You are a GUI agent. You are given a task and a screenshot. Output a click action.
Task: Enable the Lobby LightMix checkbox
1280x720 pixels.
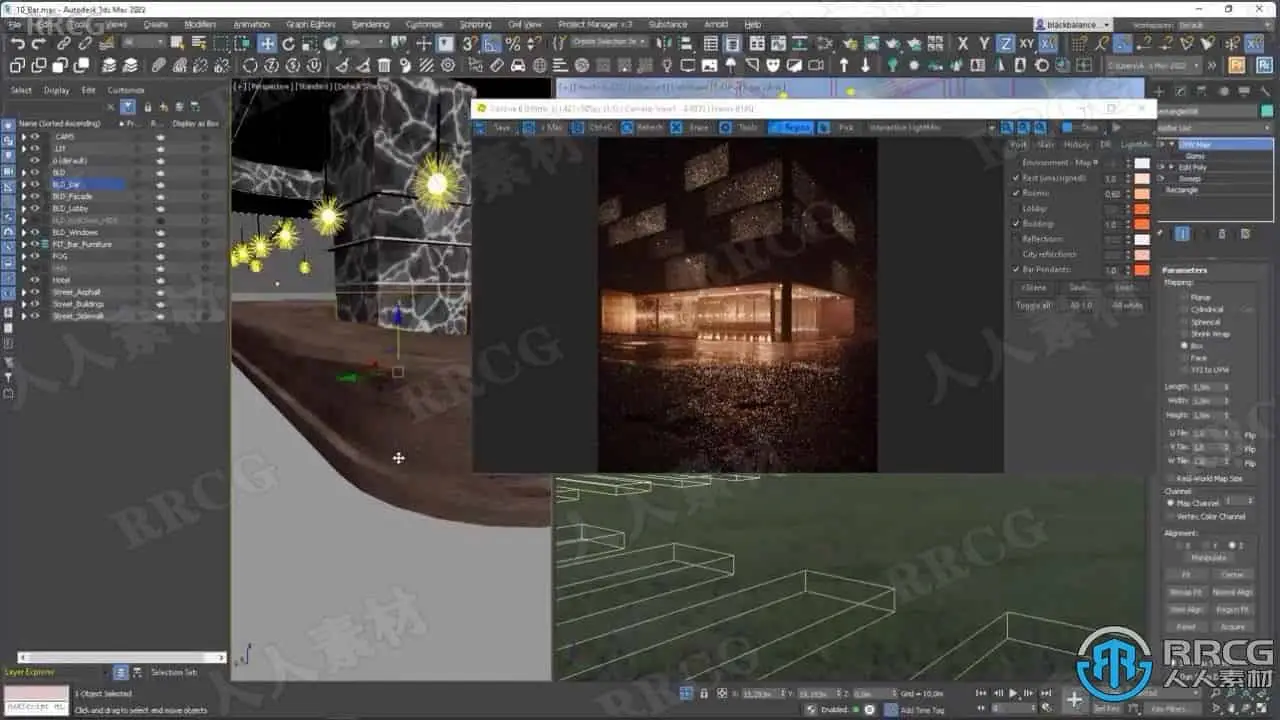click(1016, 209)
